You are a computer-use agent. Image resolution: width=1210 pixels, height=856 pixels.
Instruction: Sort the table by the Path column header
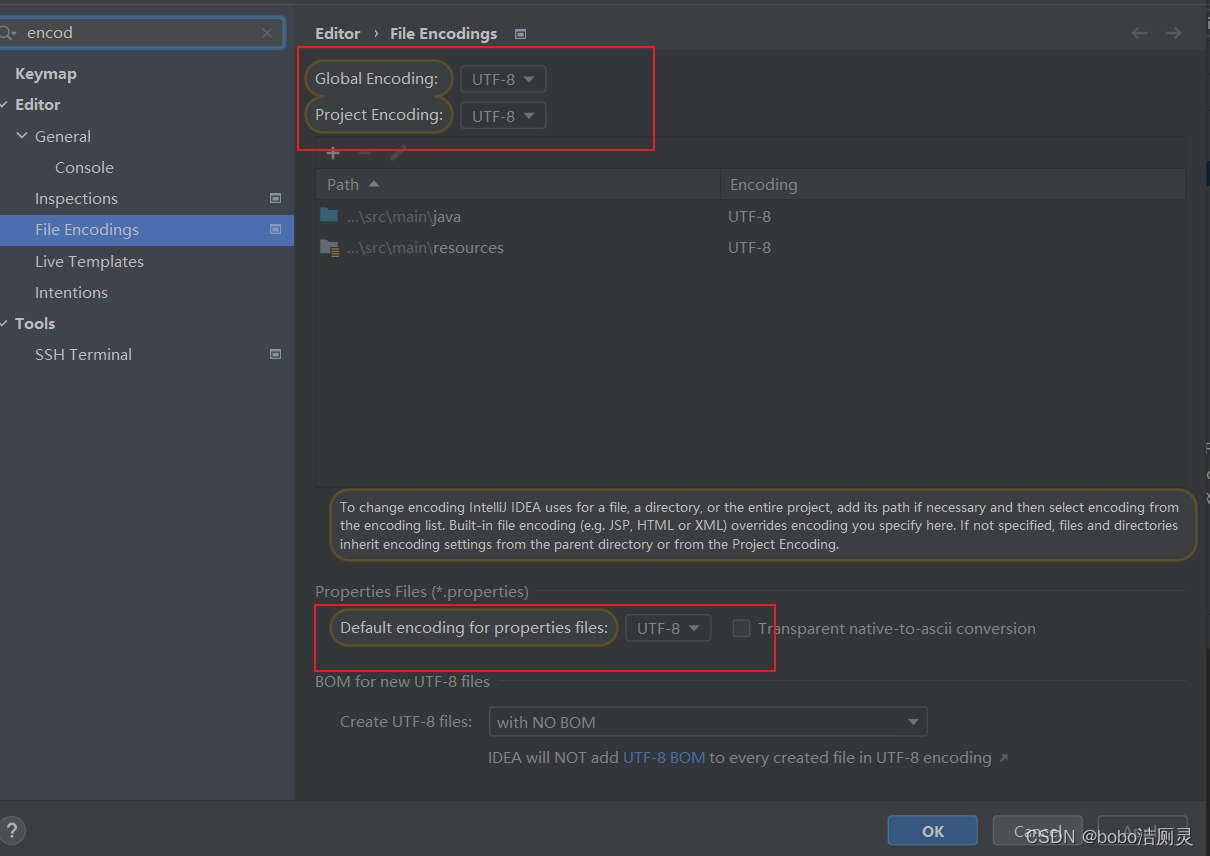click(341, 184)
